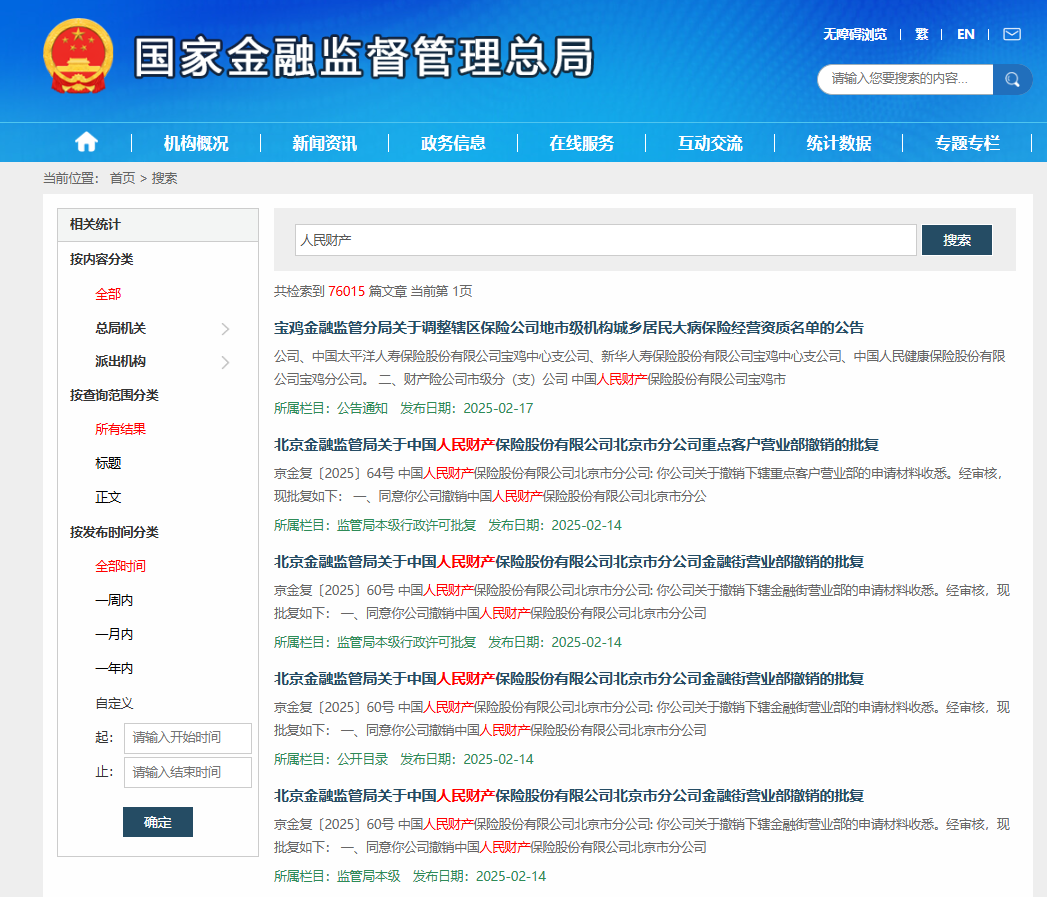Focus the 人民财产 search query box

pos(606,240)
